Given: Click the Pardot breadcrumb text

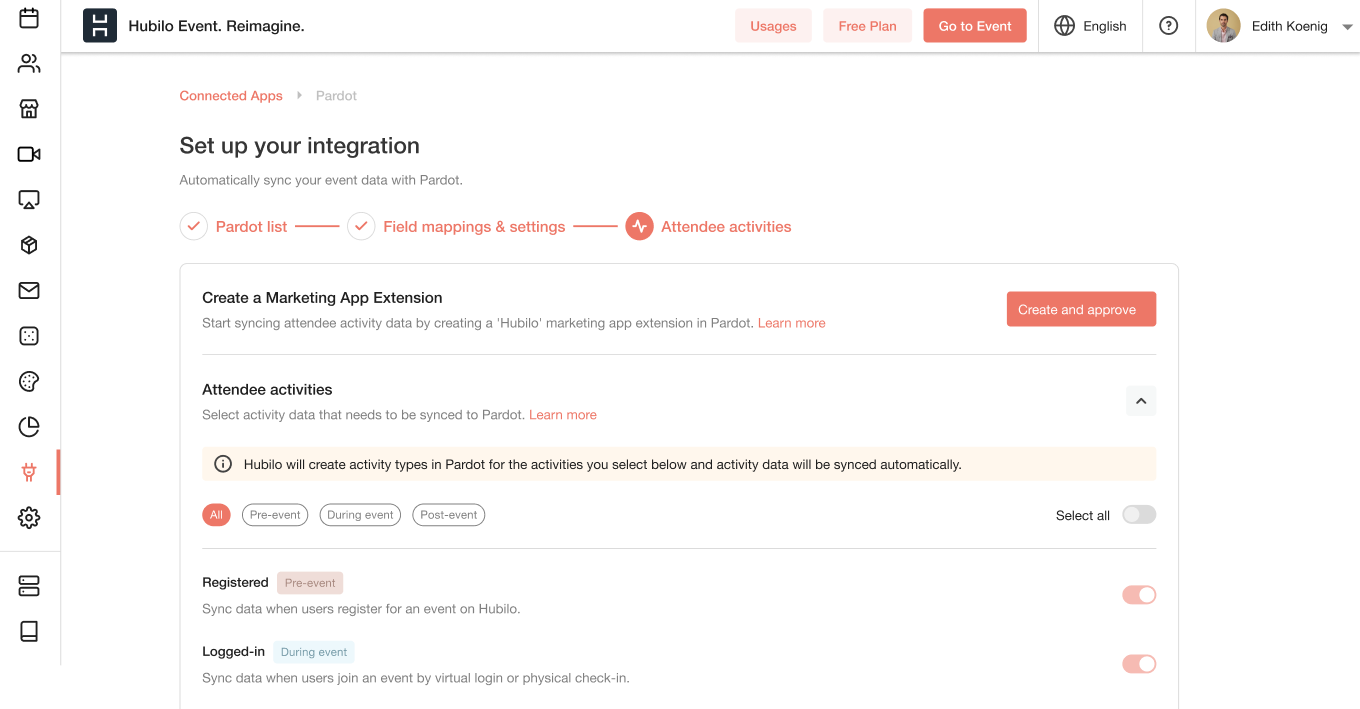Looking at the screenshot, I should [x=336, y=96].
